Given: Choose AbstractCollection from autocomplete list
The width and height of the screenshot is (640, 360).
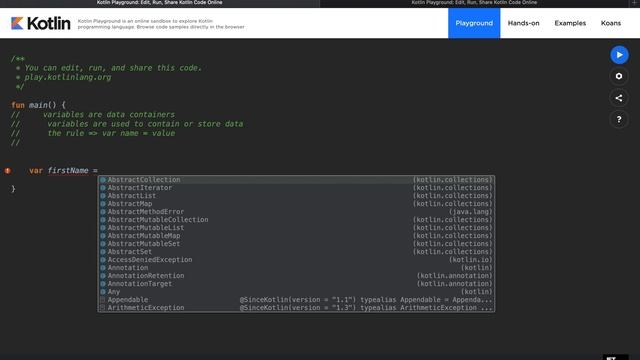Looking at the screenshot, I should 296,180.
